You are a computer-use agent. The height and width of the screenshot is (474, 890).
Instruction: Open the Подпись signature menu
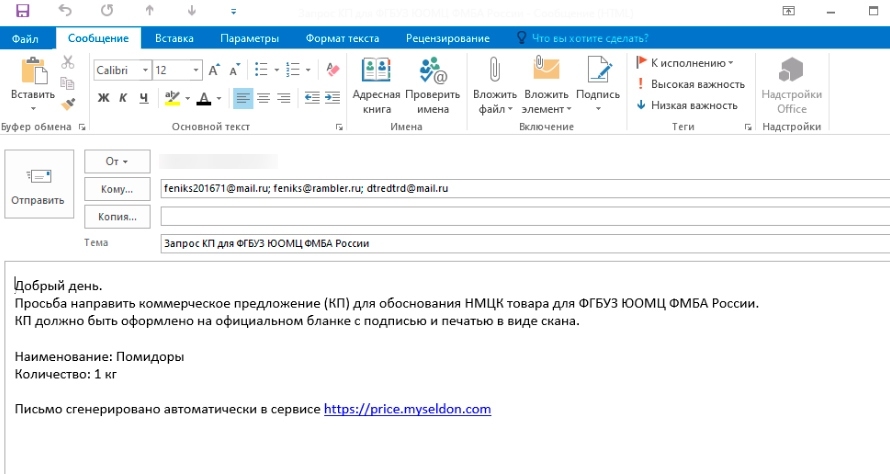(598, 85)
